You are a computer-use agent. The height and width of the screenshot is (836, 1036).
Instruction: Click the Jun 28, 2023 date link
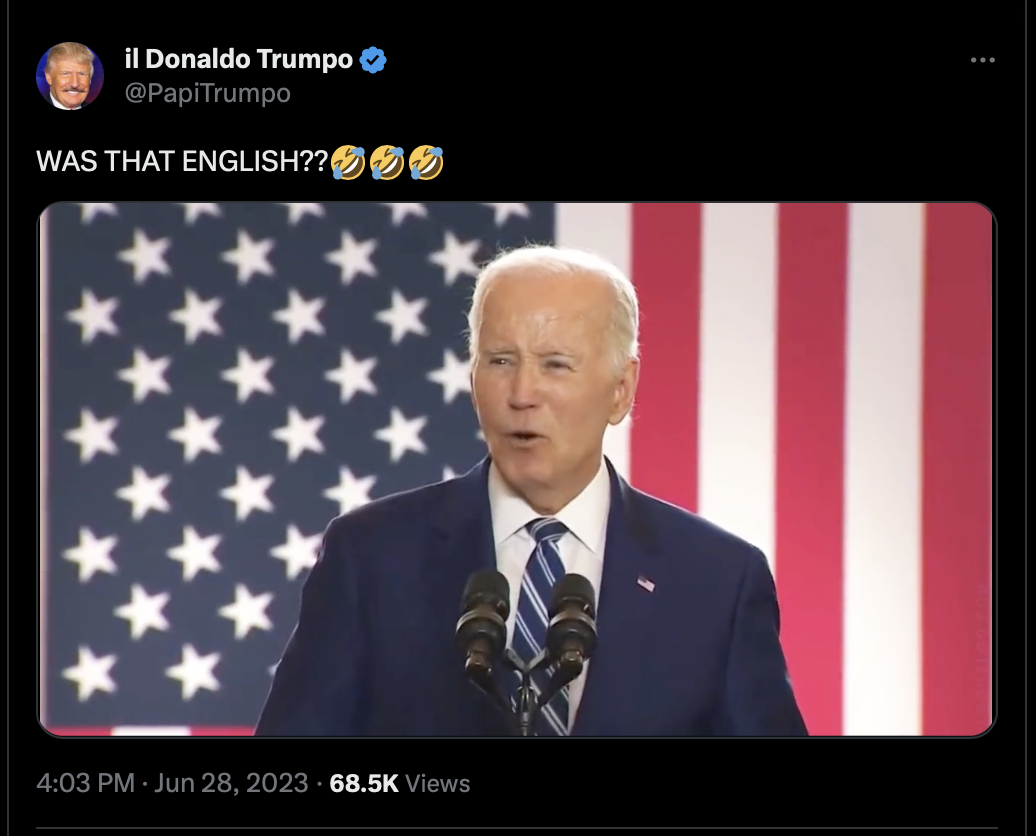pyautogui.click(x=231, y=783)
